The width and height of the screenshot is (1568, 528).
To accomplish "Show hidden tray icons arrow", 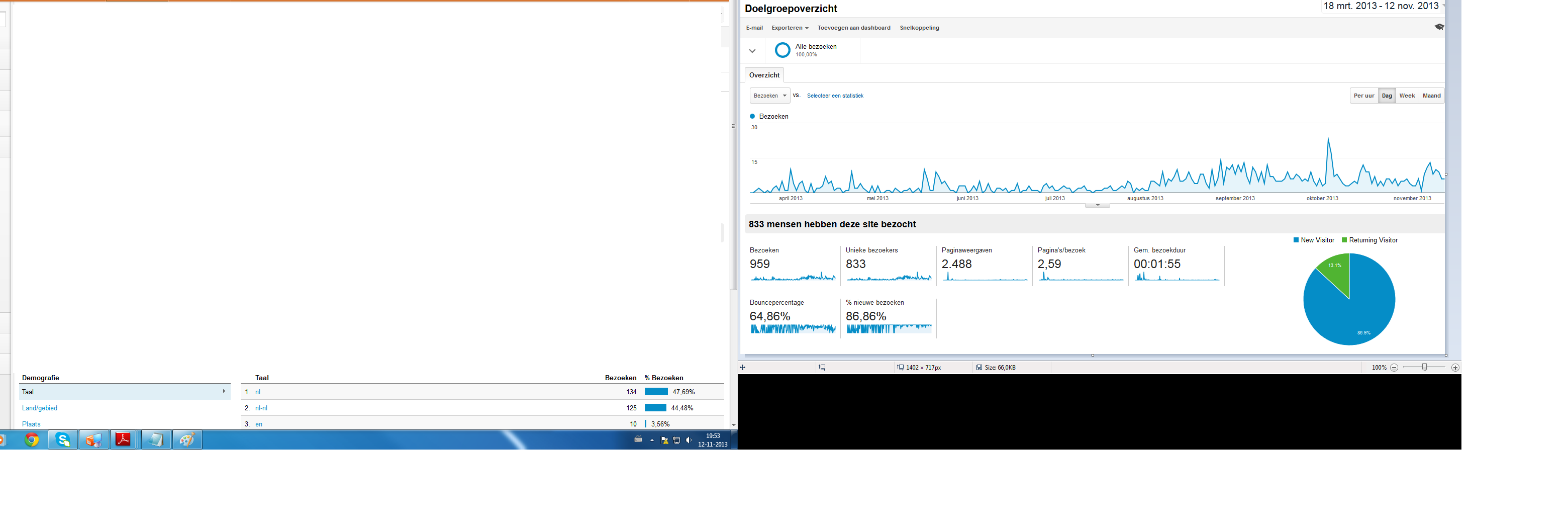I will click(652, 441).
